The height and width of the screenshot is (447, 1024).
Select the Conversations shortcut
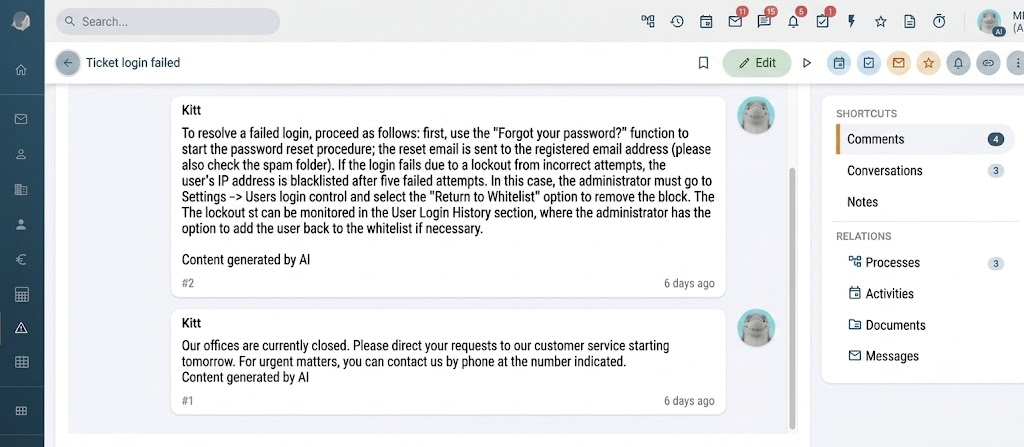click(x=925, y=171)
